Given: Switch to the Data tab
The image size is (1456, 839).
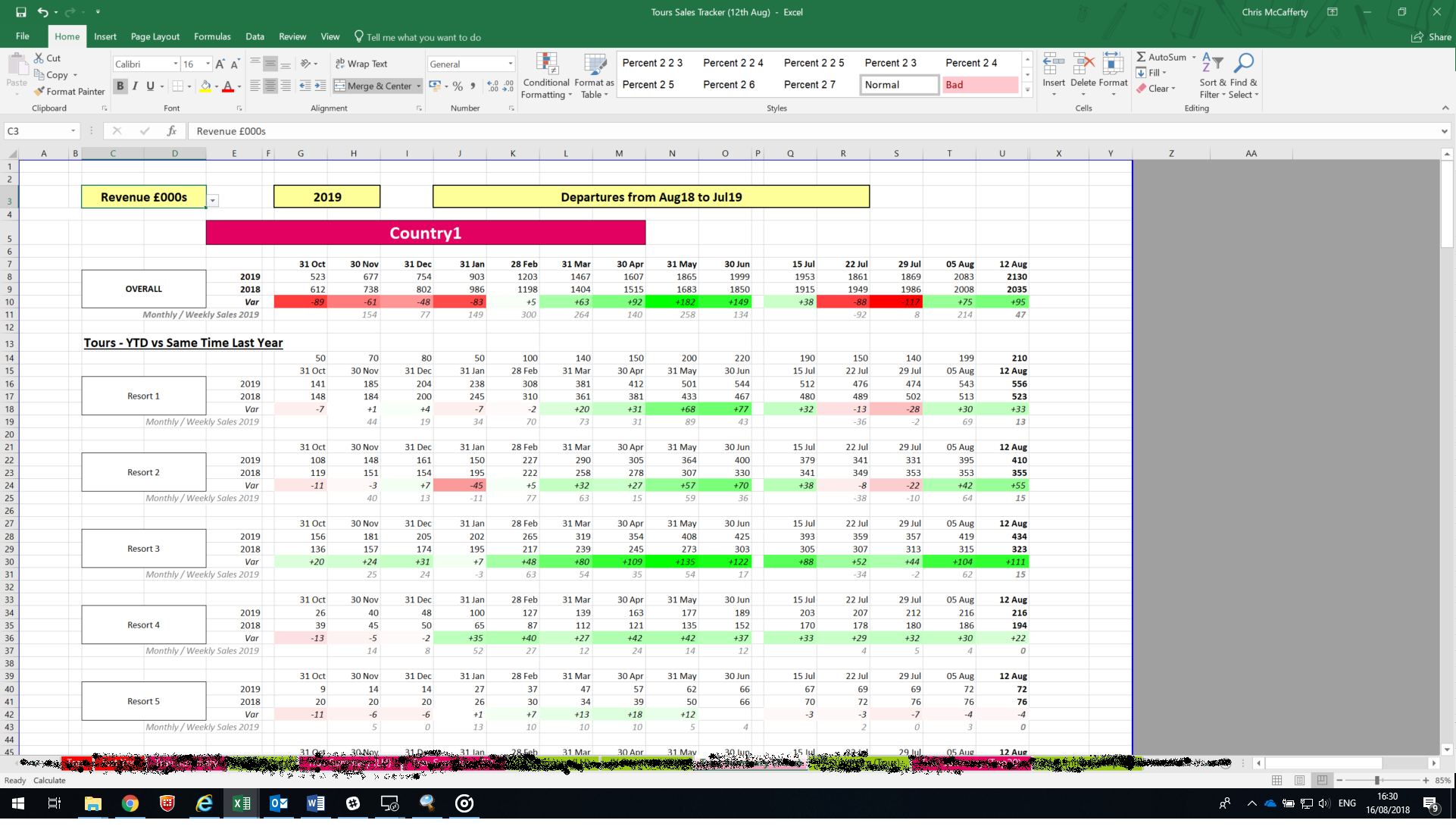Looking at the screenshot, I should [255, 36].
